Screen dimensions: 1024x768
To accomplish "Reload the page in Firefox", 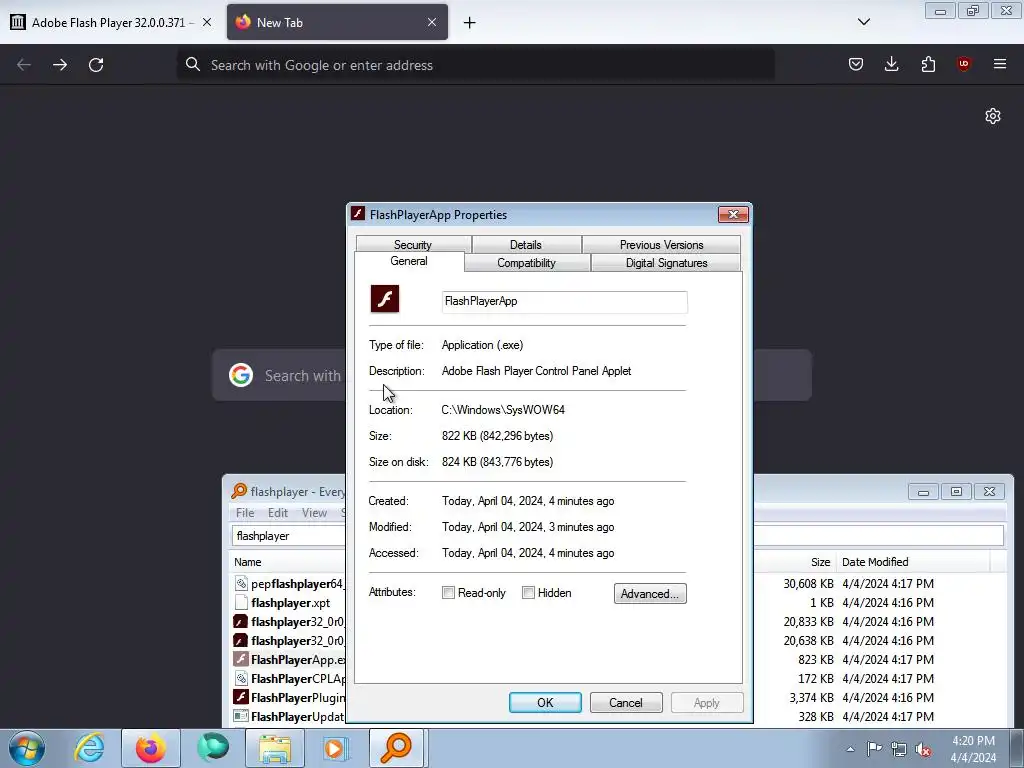I will 96,65.
